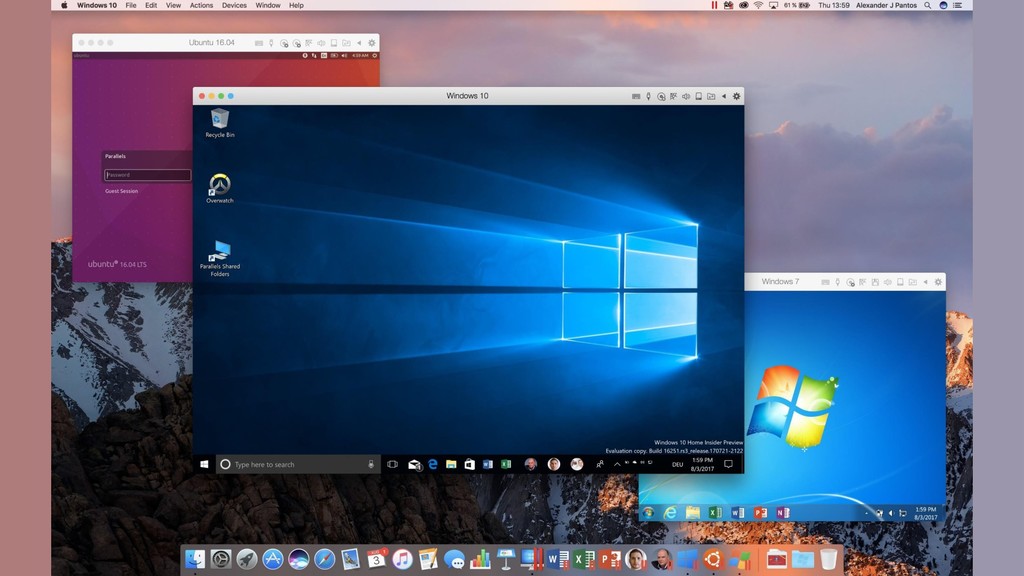Screen dimensions: 1024x576
Task: Open iTunes from the Dock
Action: coord(402,559)
